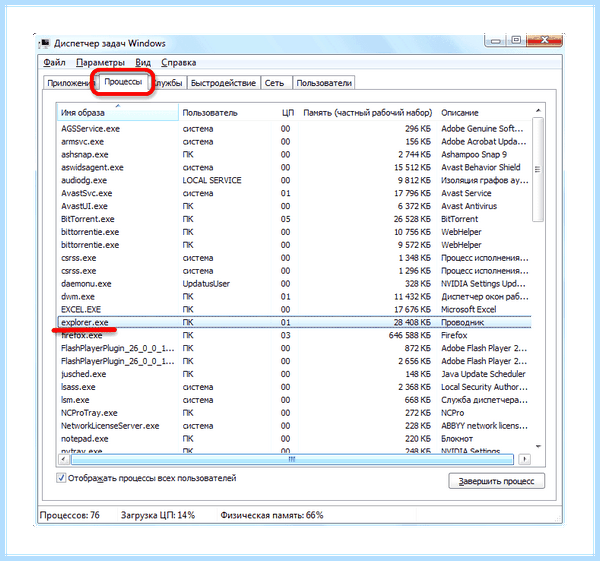Switch to the Службы tab
The image size is (600, 561).
coord(168,83)
